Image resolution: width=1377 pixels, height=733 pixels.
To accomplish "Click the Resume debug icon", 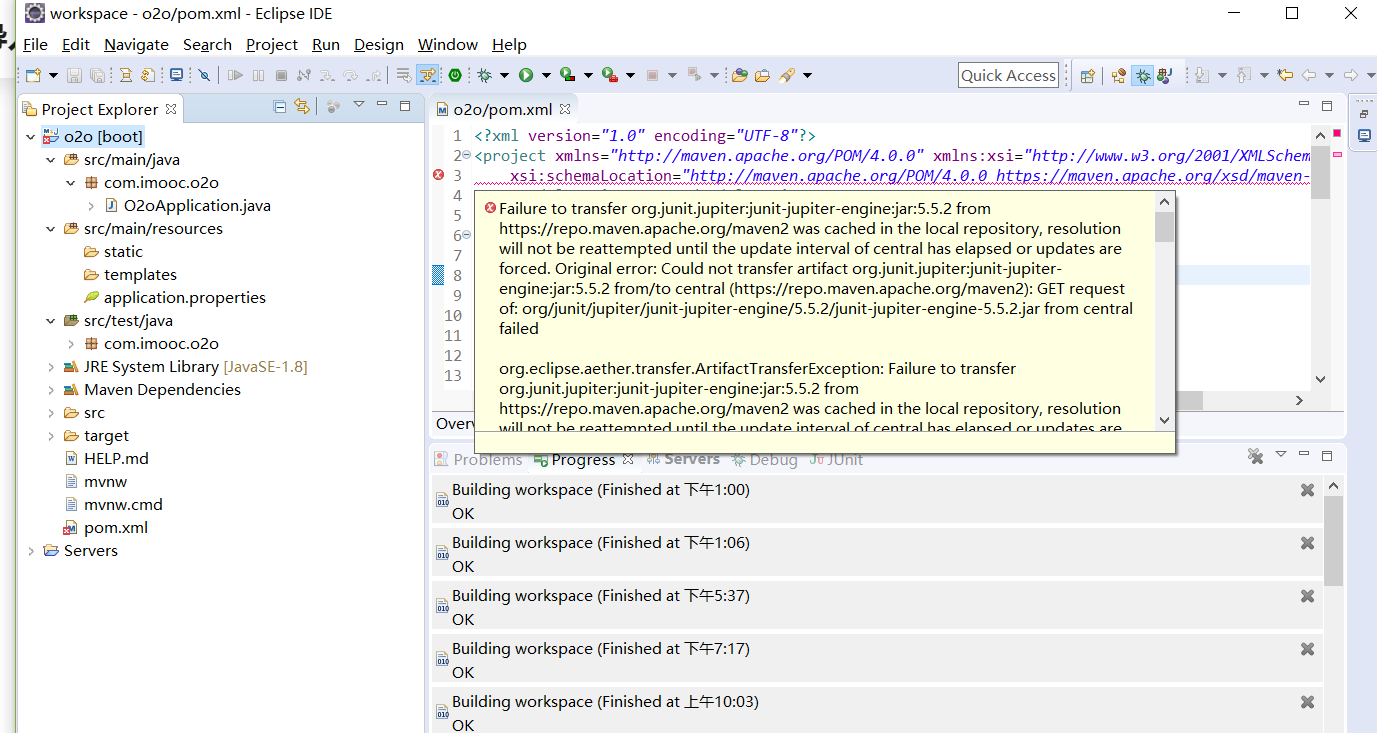I will [x=235, y=75].
